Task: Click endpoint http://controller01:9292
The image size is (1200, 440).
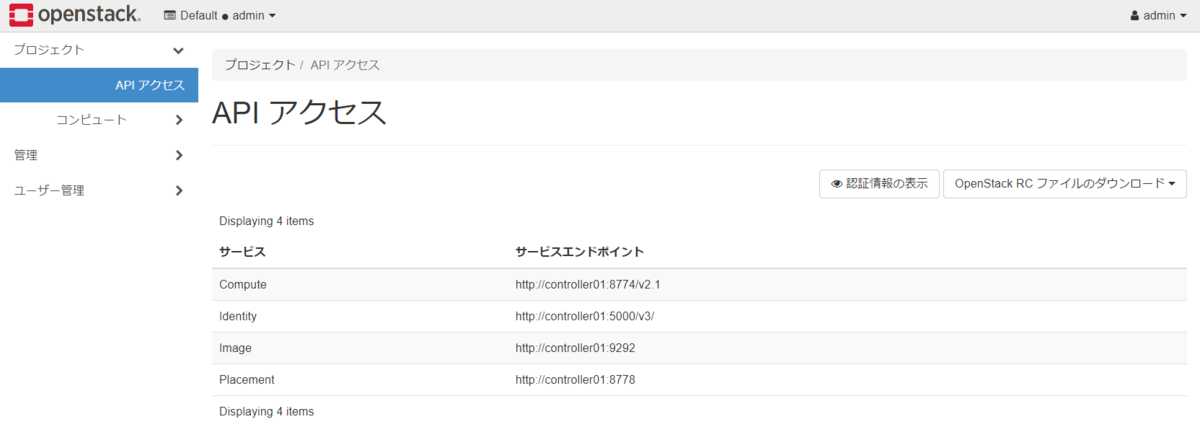Action: 575,348
